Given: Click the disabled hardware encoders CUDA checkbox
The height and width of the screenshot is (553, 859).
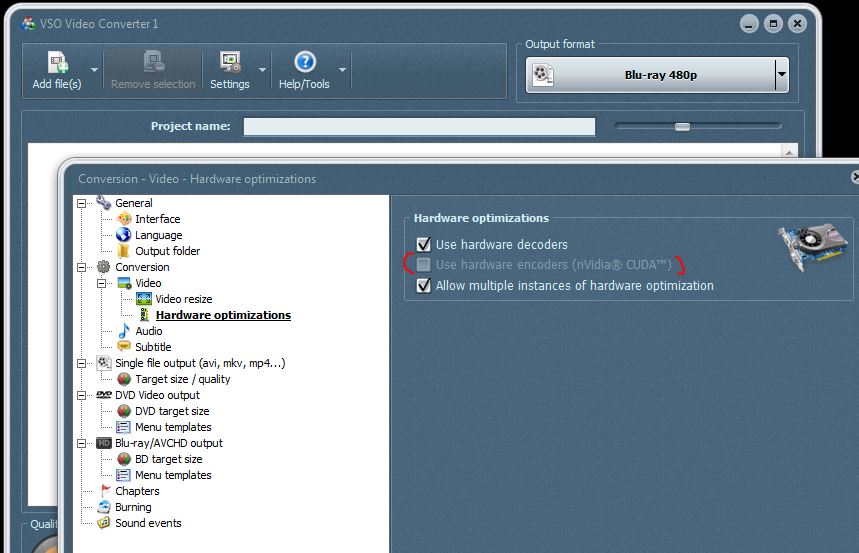Looking at the screenshot, I should point(423,265).
